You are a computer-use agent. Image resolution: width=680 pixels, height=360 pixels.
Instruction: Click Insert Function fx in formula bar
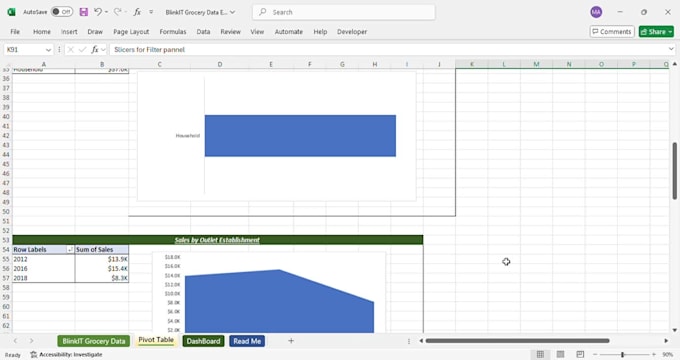(95, 50)
